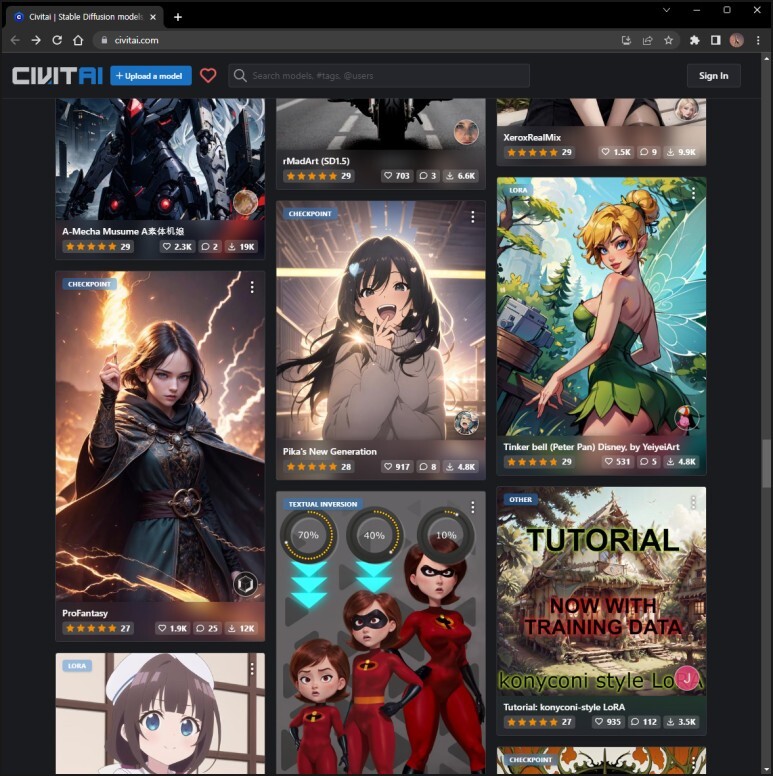
Task: Click the ProFantasy star rating 27
Action: (98, 629)
